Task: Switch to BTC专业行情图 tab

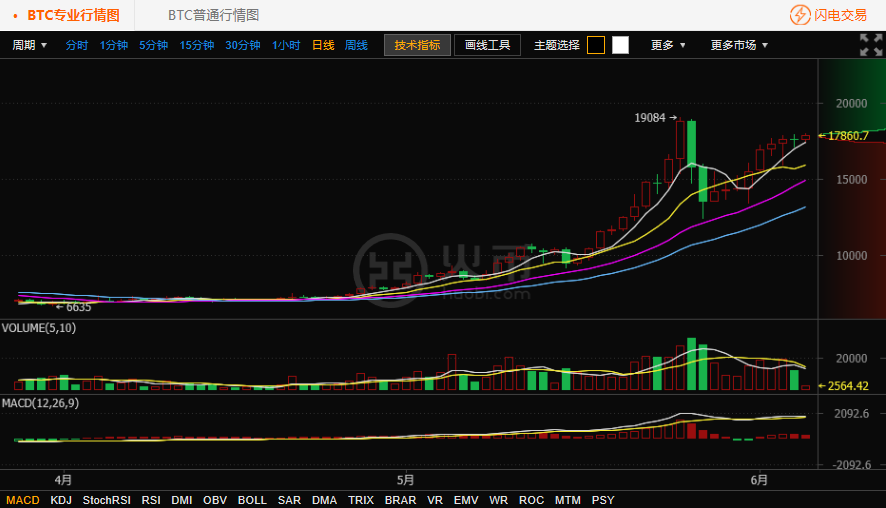Action: click(72, 15)
